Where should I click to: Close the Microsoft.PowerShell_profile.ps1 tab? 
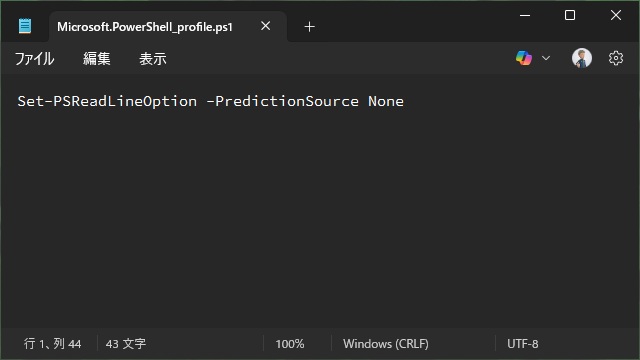pos(265,26)
